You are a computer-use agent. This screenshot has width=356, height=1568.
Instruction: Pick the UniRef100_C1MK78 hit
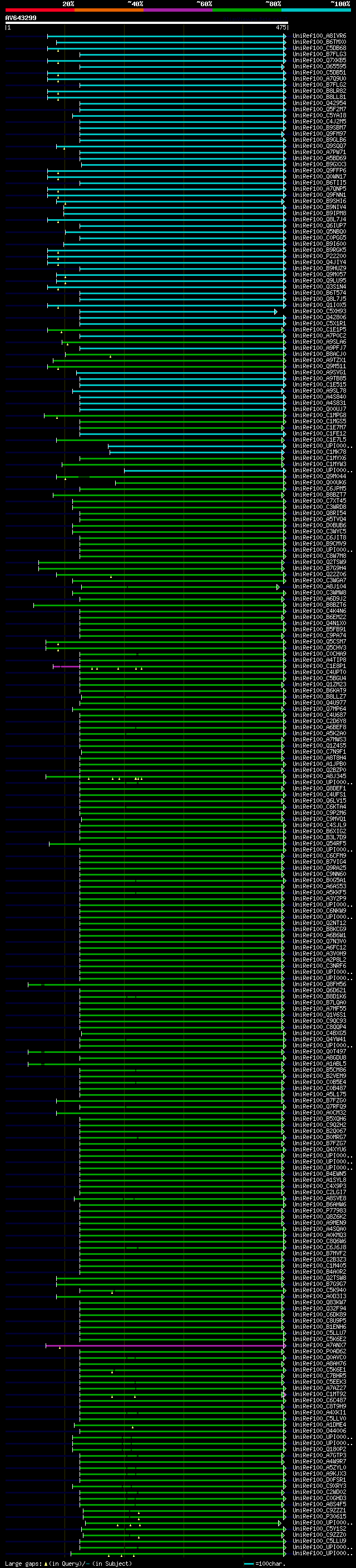(319, 452)
